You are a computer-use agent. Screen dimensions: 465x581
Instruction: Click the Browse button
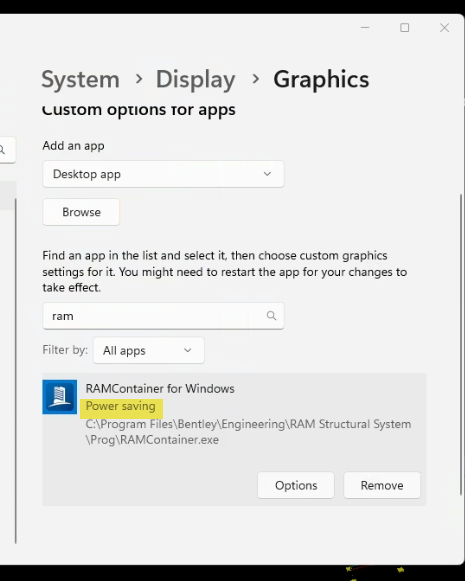pos(81,212)
